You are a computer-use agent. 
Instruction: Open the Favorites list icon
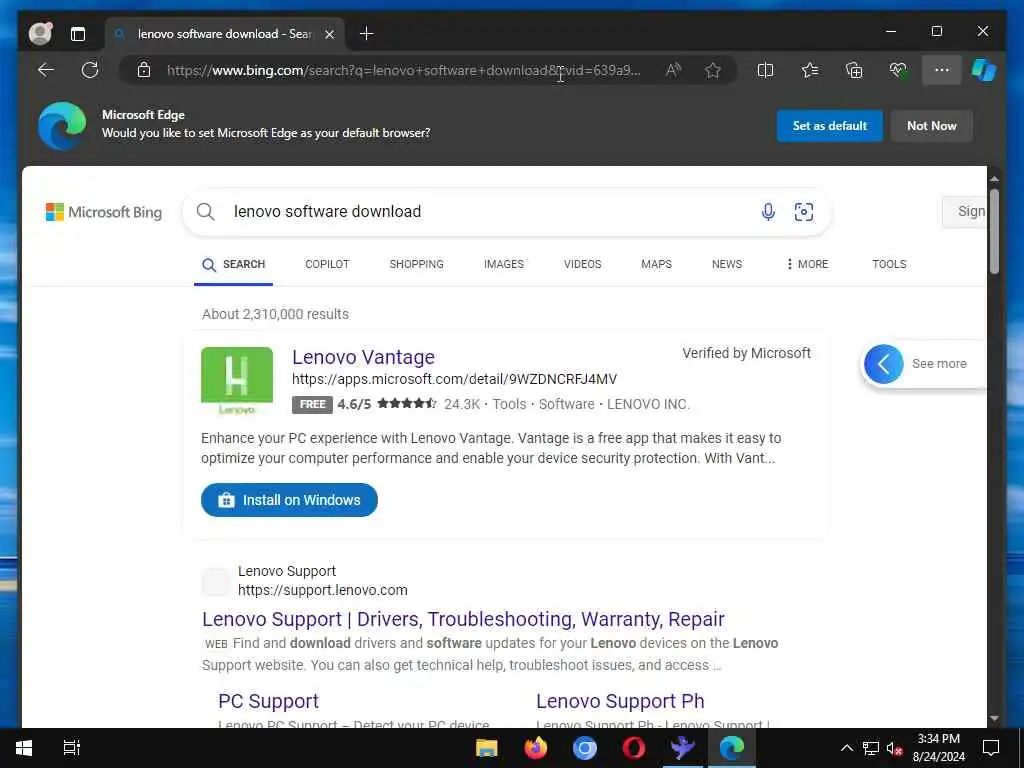[810, 70]
